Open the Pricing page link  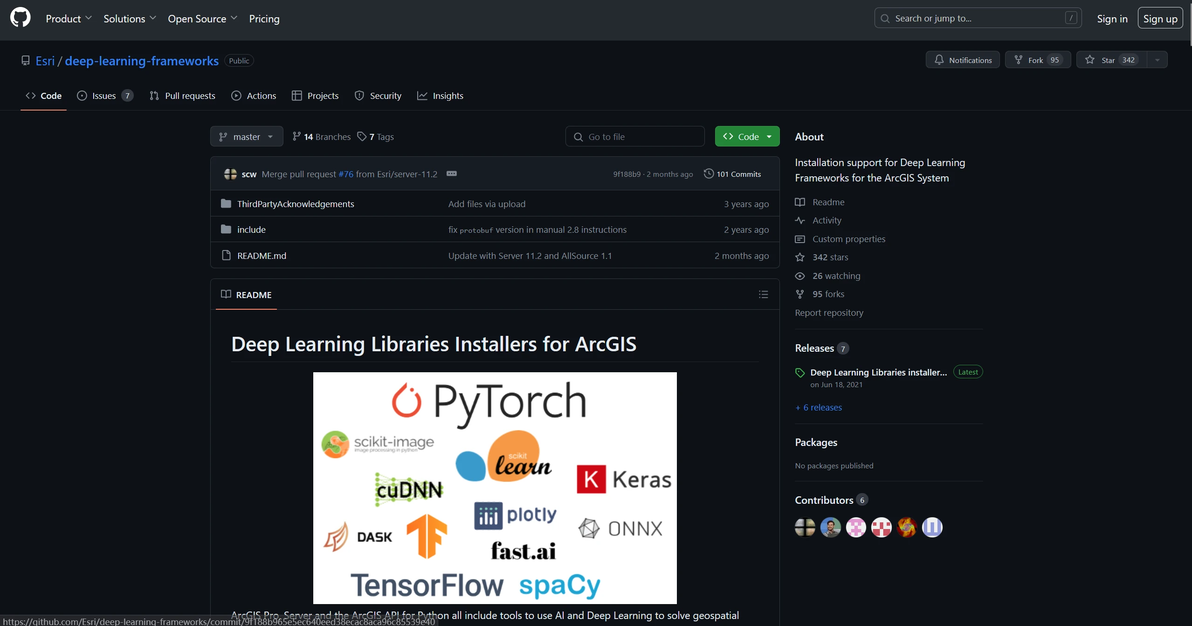[264, 18]
